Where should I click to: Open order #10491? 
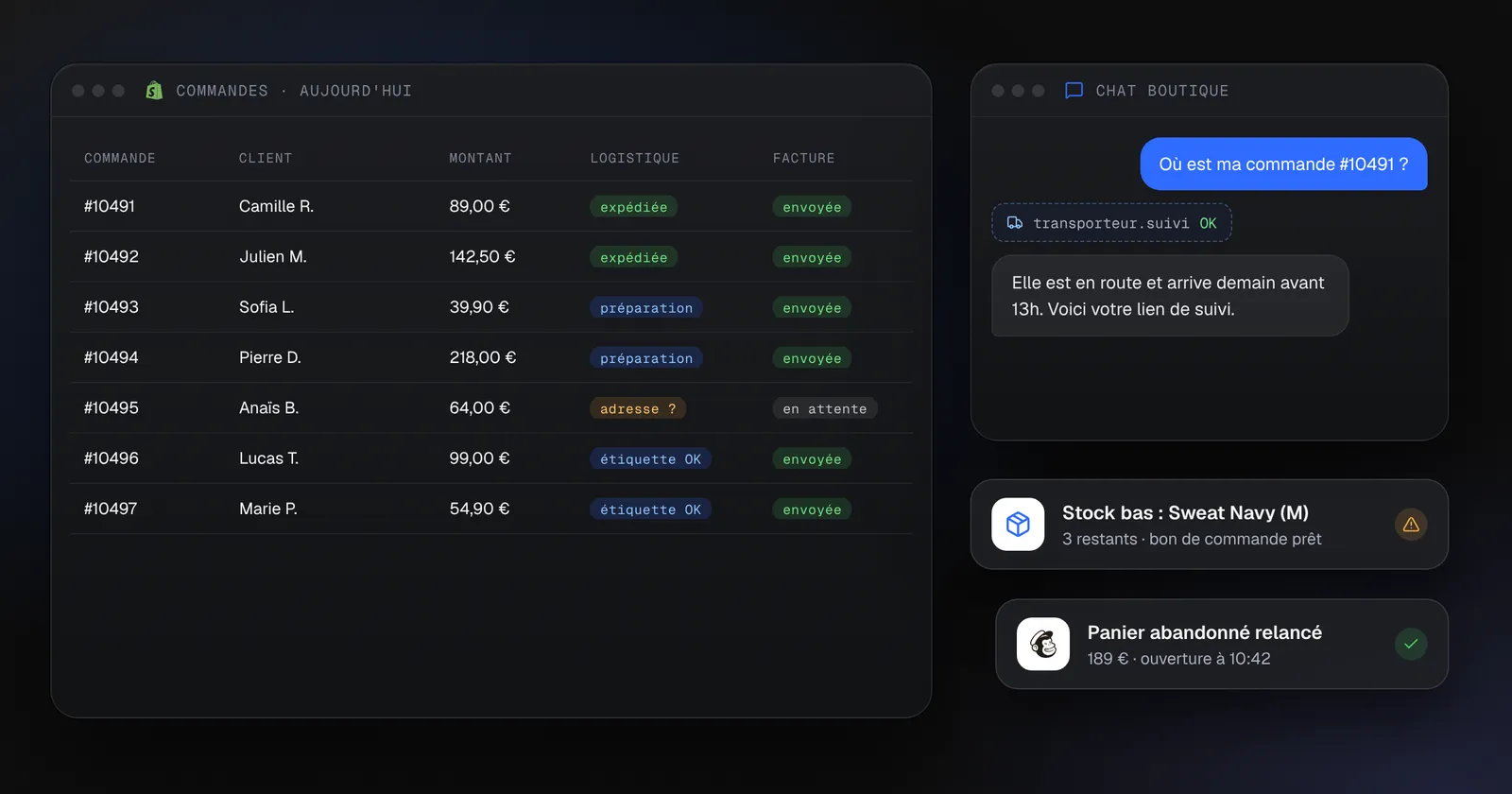tap(110, 206)
